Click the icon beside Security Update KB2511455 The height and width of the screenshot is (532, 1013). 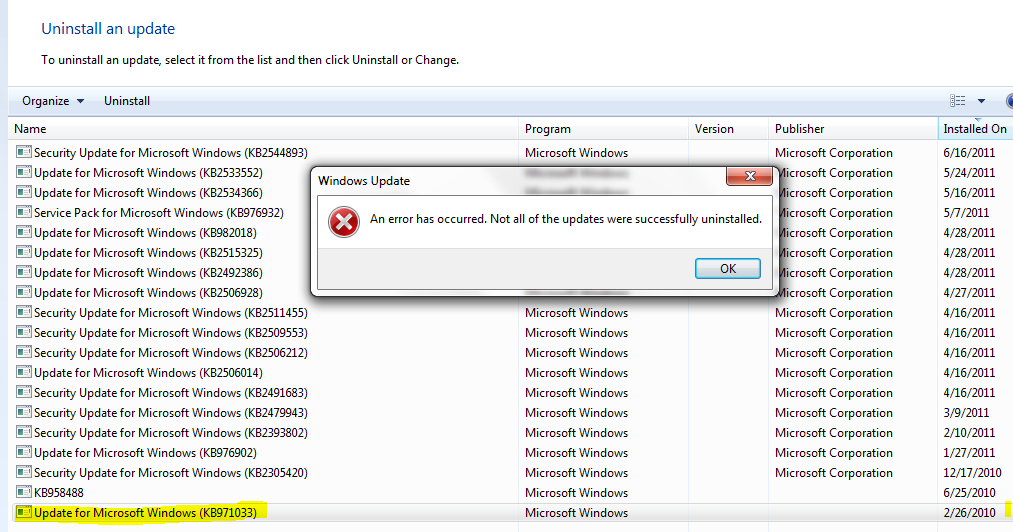tap(23, 313)
